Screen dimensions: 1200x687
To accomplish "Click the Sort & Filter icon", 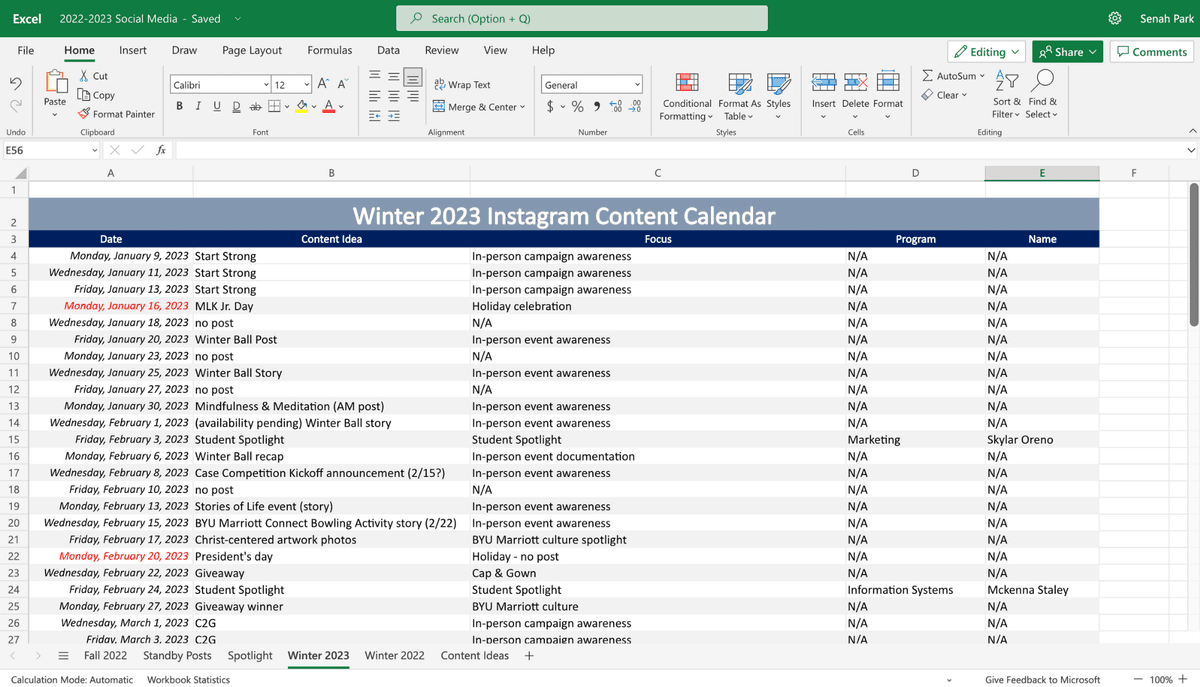I will (x=1007, y=81).
